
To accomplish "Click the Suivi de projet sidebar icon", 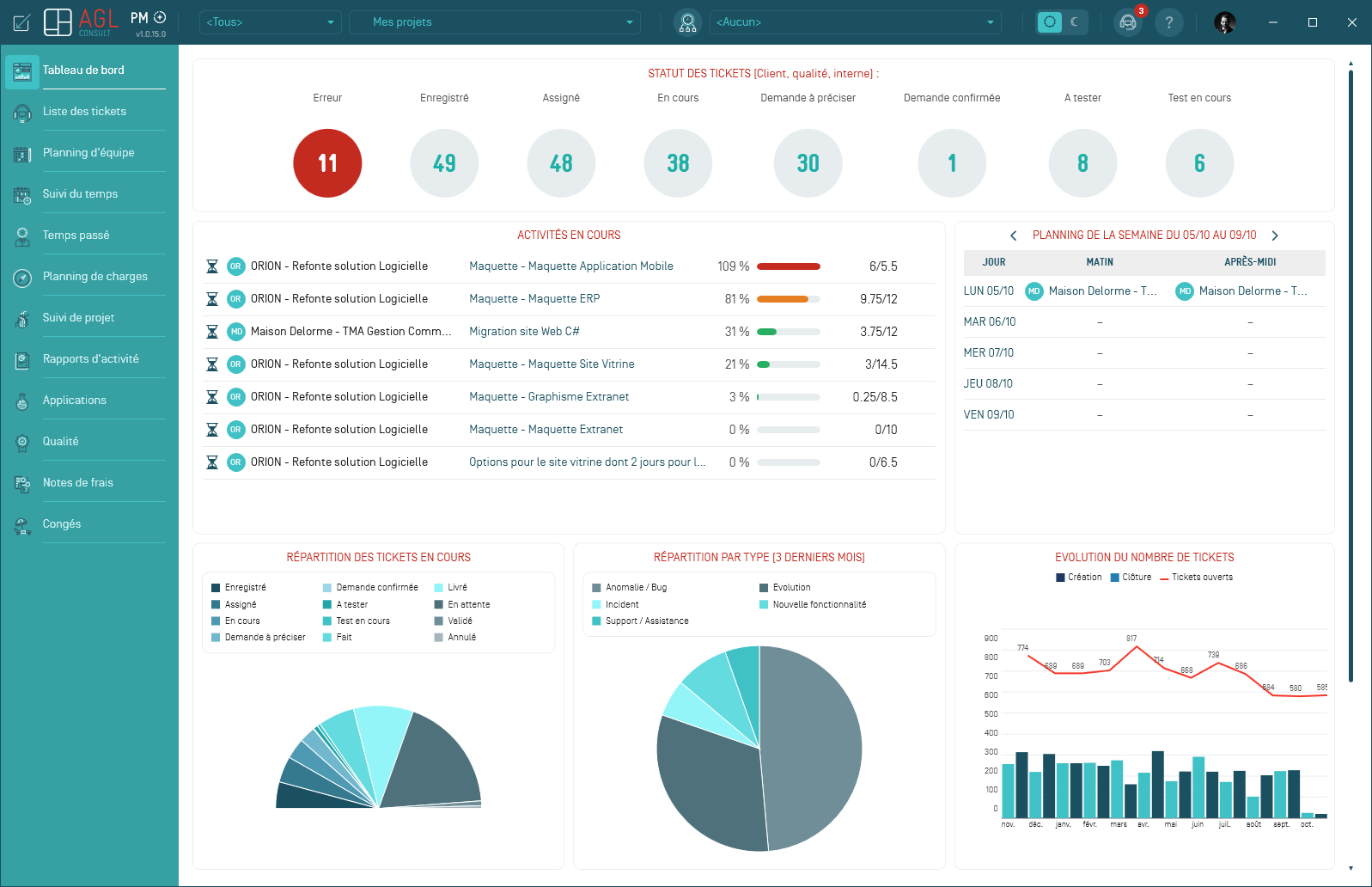I will click(x=22, y=318).
